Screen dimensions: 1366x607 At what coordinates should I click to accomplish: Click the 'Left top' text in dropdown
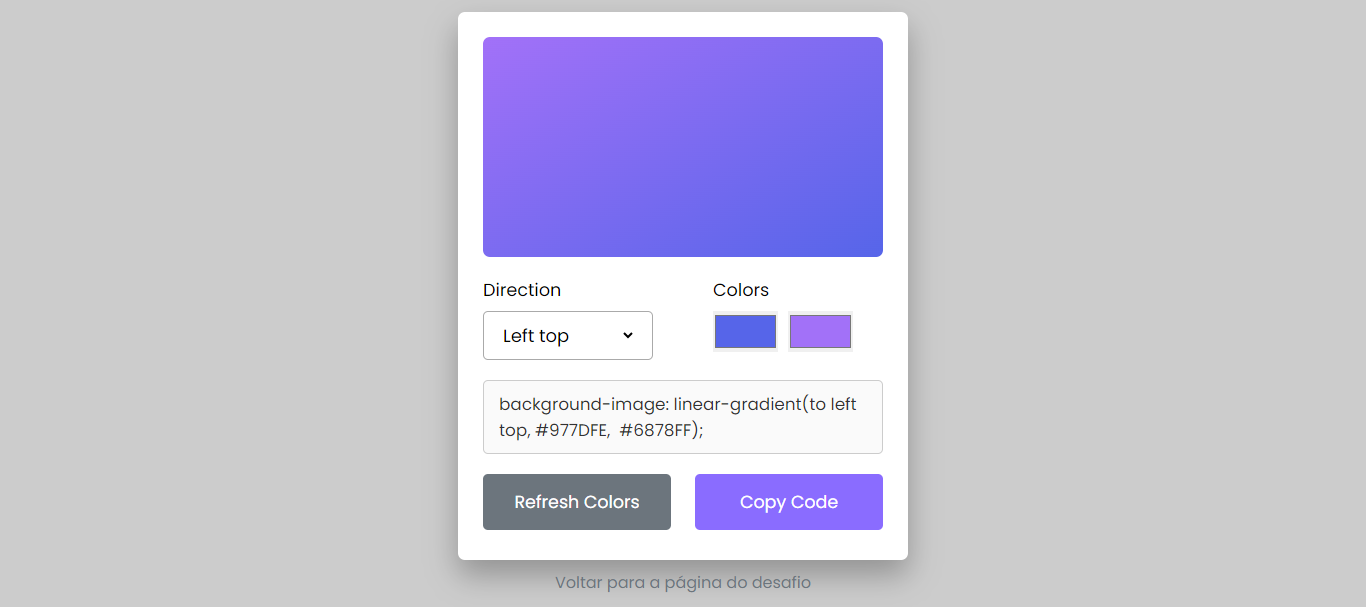536,336
